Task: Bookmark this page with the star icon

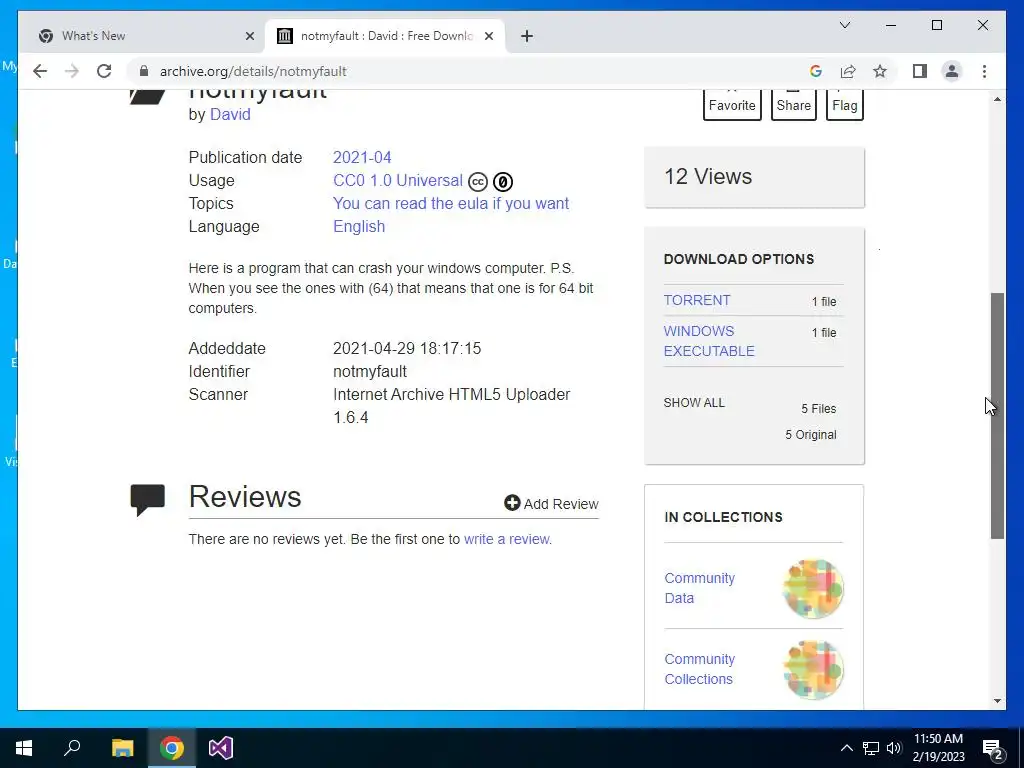Action: coord(880,71)
